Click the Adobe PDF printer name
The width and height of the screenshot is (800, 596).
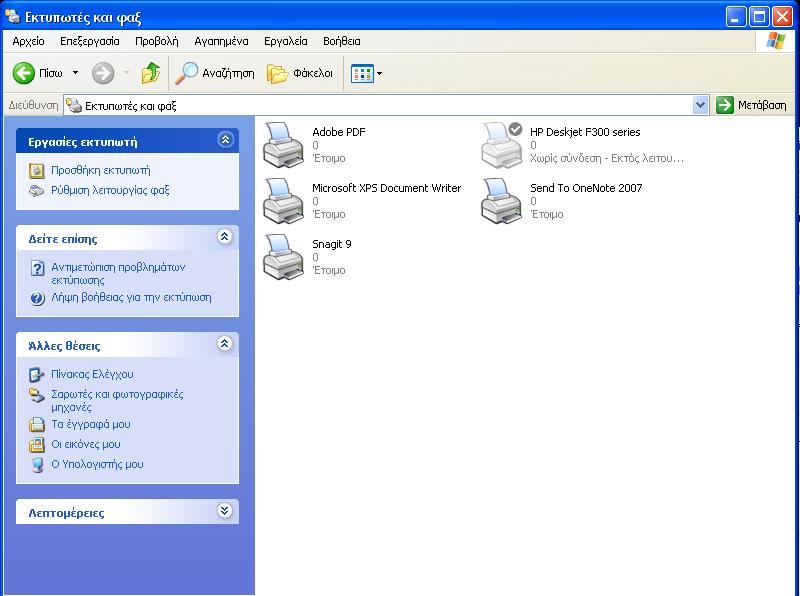pyautogui.click(x=339, y=132)
